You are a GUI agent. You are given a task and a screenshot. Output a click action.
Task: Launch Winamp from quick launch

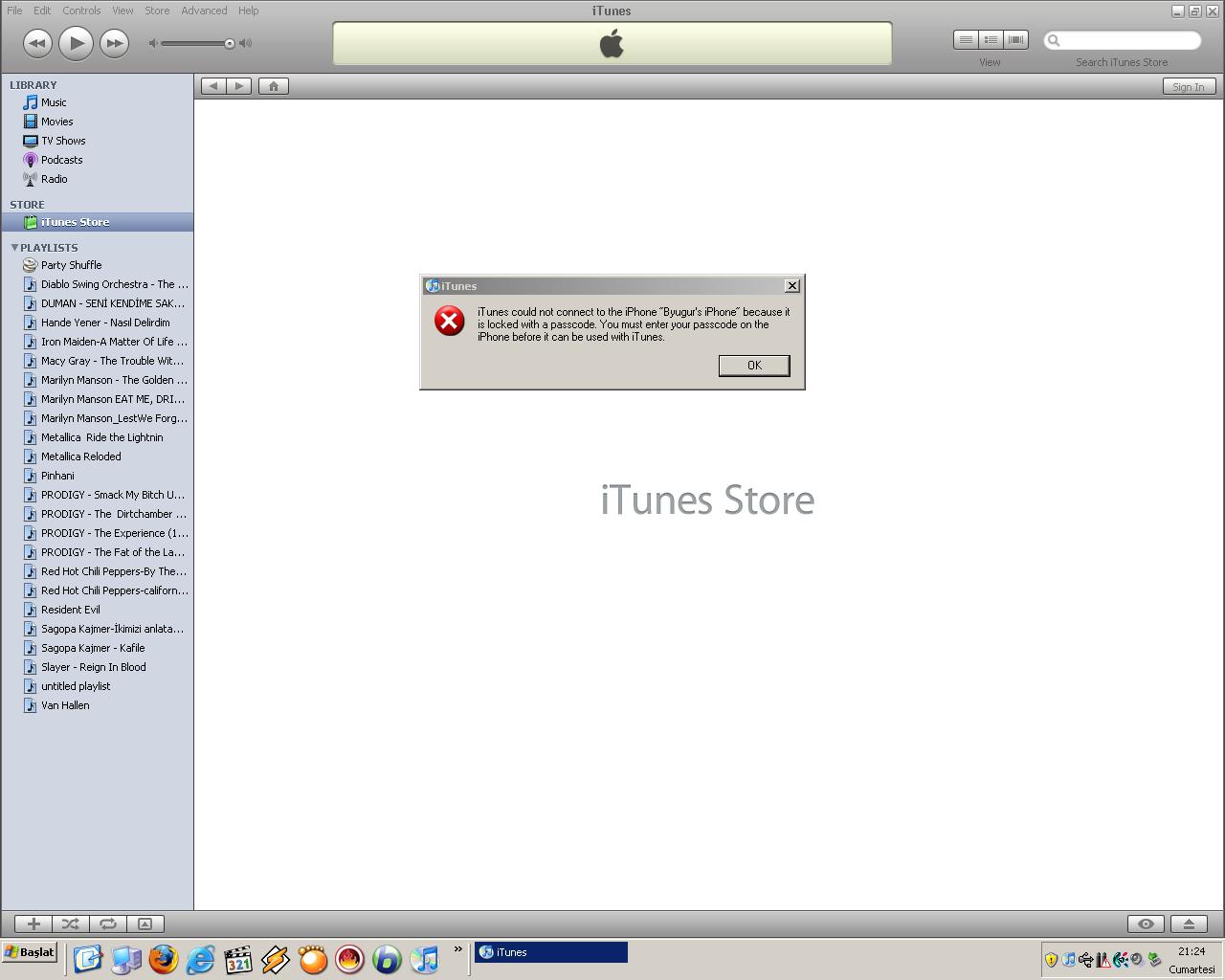tap(275, 958)
